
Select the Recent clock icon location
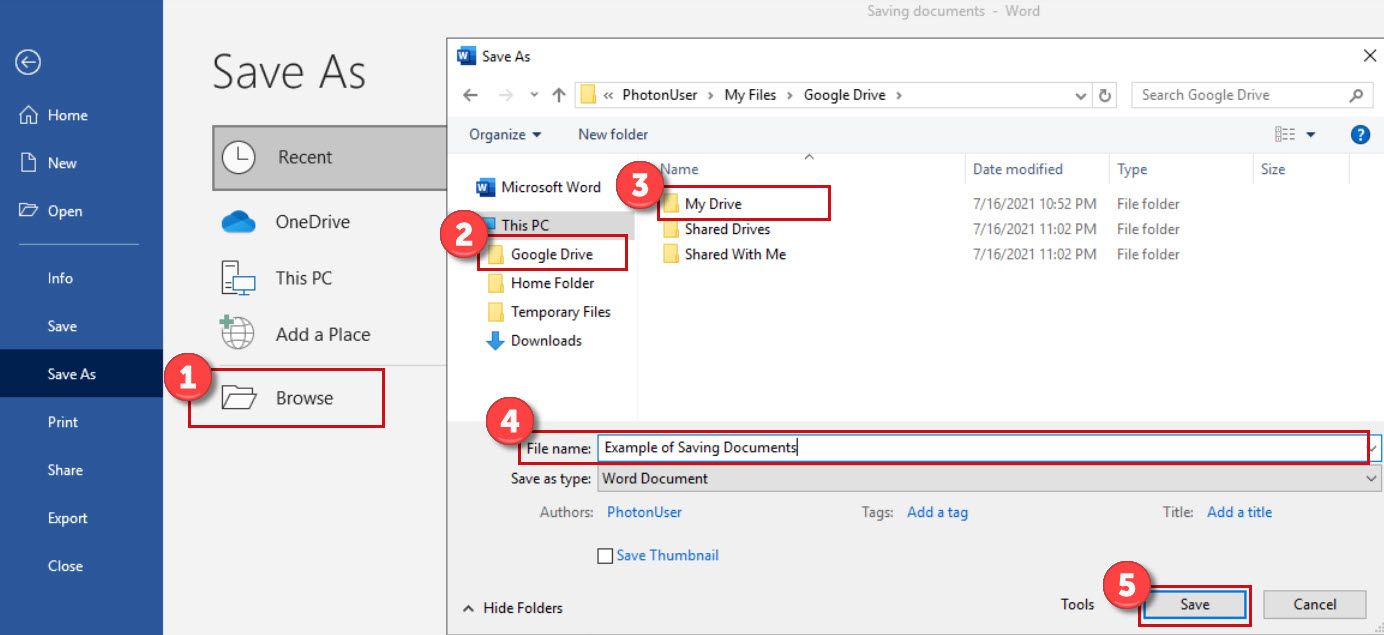click(238, 157)
